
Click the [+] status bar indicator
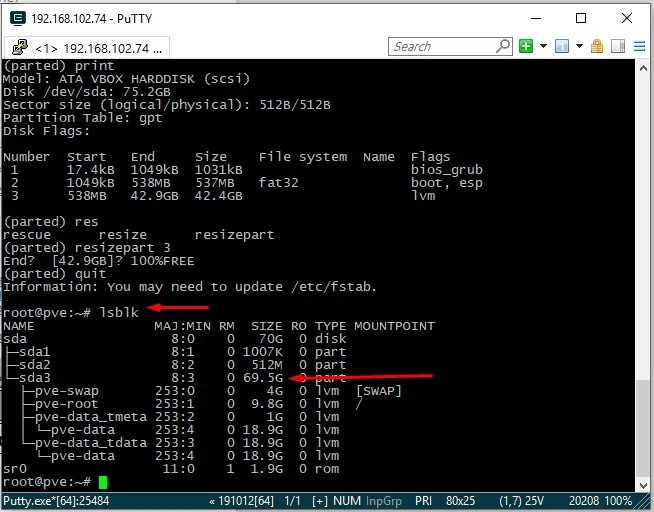(319, 501)
